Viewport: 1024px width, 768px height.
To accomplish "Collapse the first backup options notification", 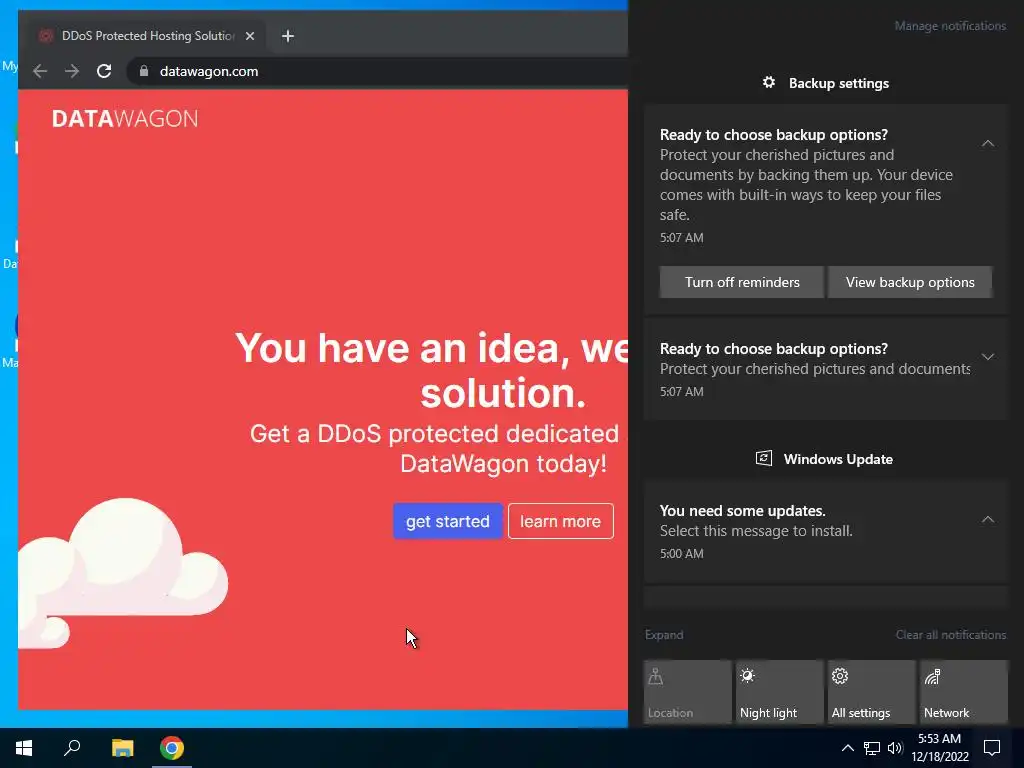I will [x=987, y=143].
